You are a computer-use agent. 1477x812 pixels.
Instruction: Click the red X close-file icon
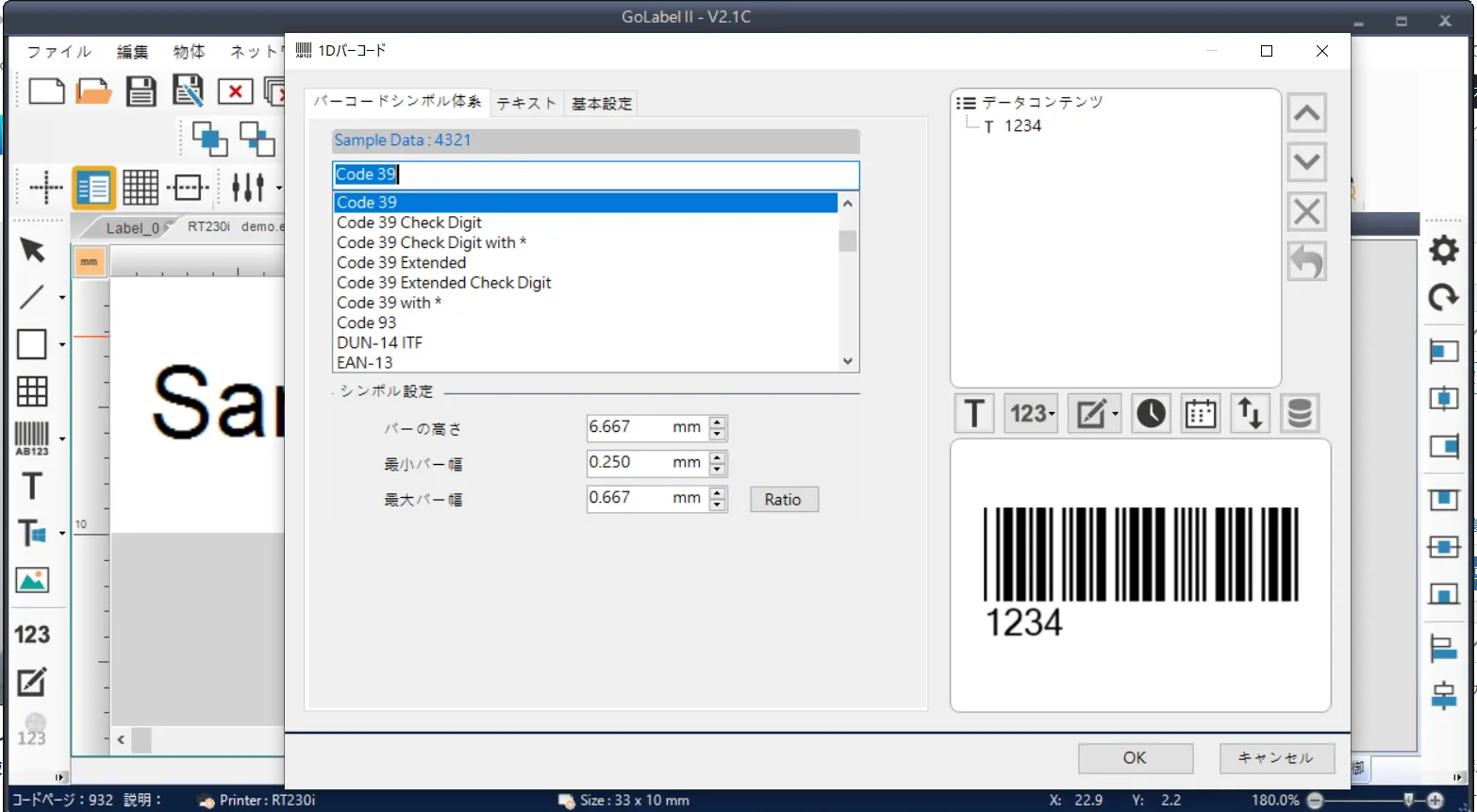(x=235, y=91)
